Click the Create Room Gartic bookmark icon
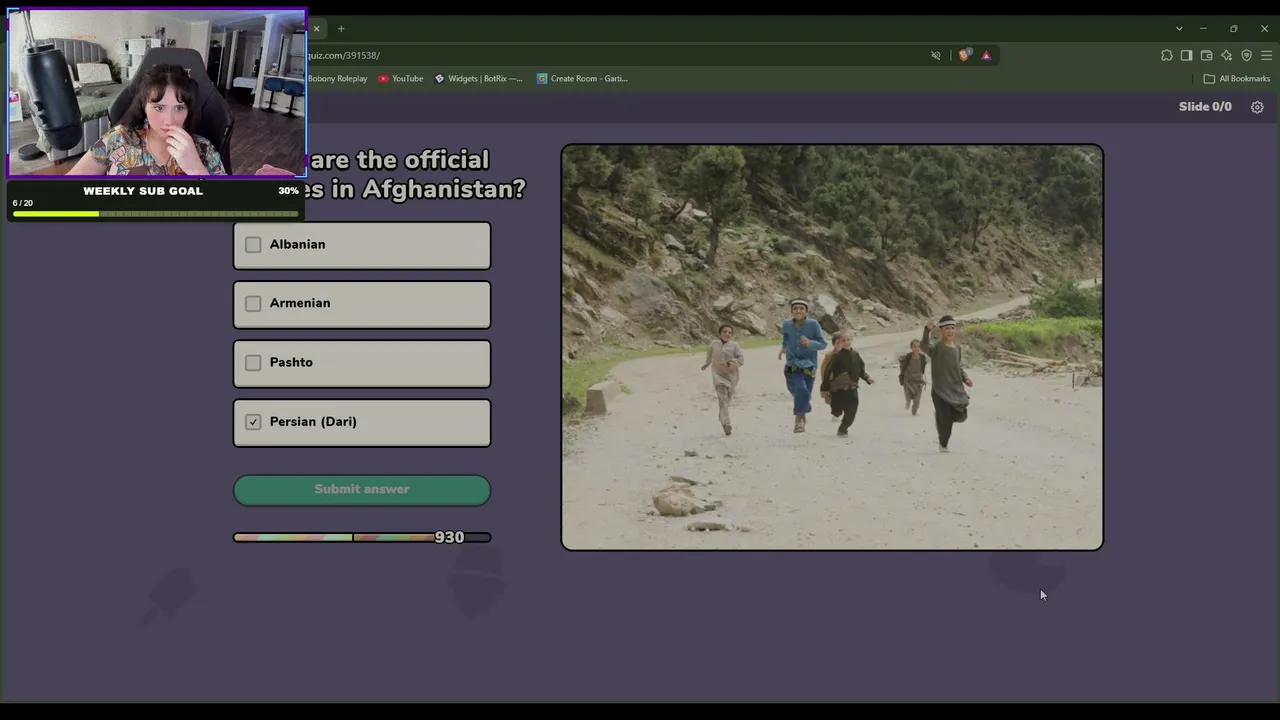 (x=542, y=79)
